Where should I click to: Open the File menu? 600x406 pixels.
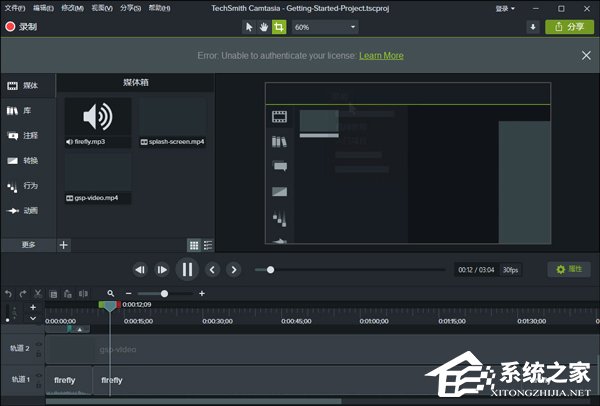(x=15, y=8)
